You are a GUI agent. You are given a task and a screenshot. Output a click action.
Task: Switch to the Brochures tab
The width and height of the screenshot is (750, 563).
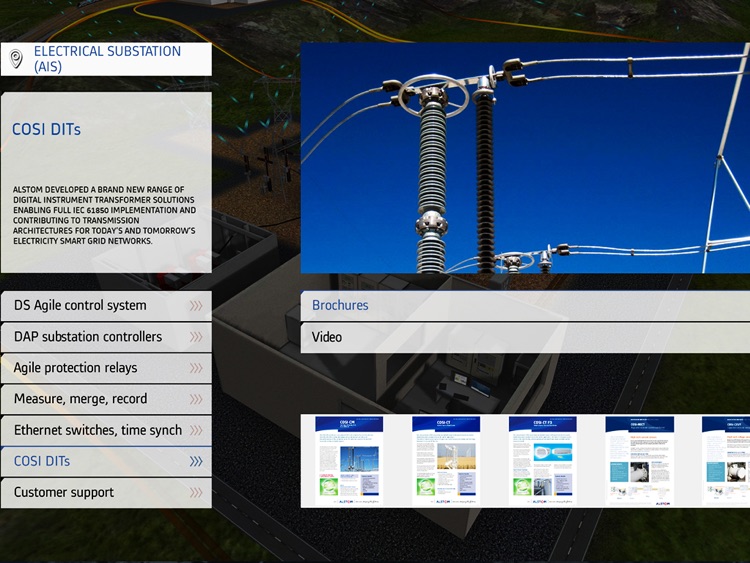click(x=525, y=306)
